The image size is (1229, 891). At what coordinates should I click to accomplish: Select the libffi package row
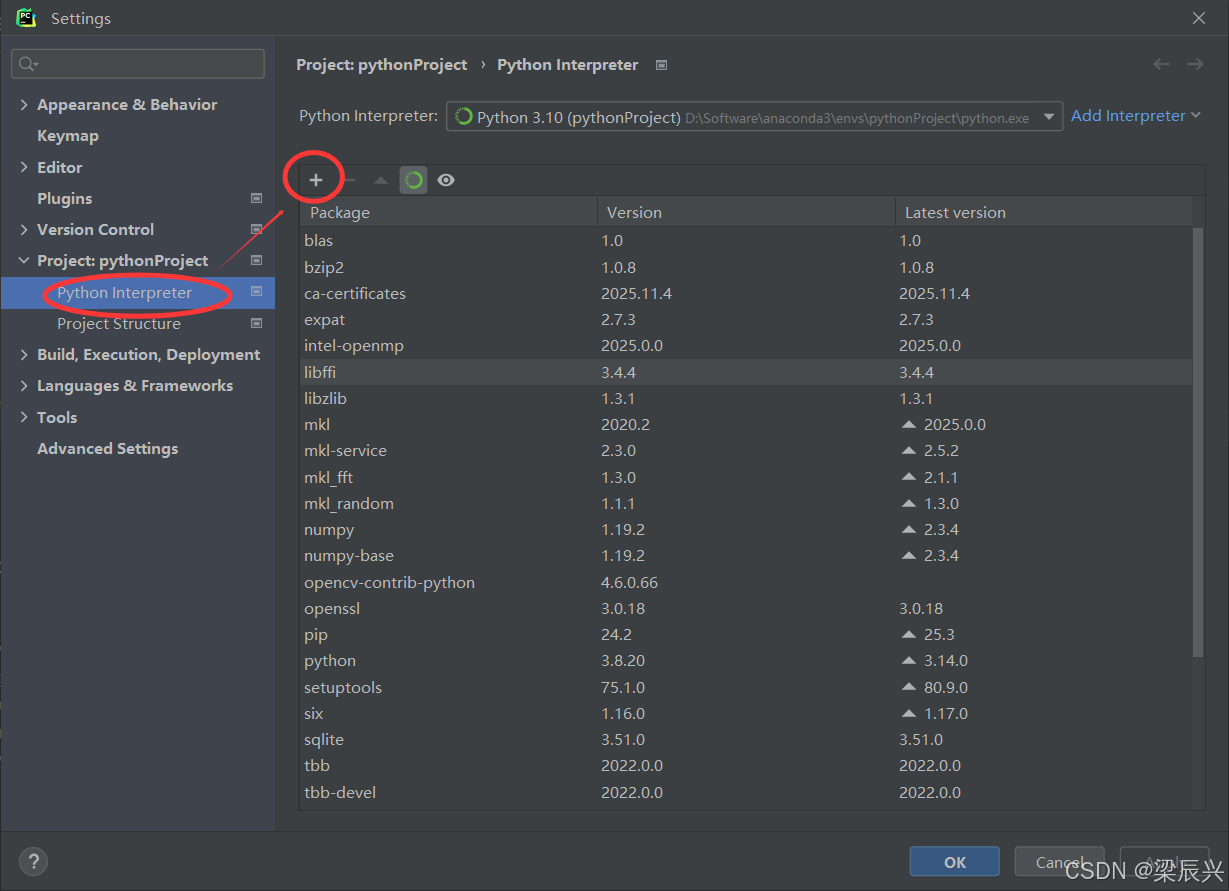tap(746, 372)
